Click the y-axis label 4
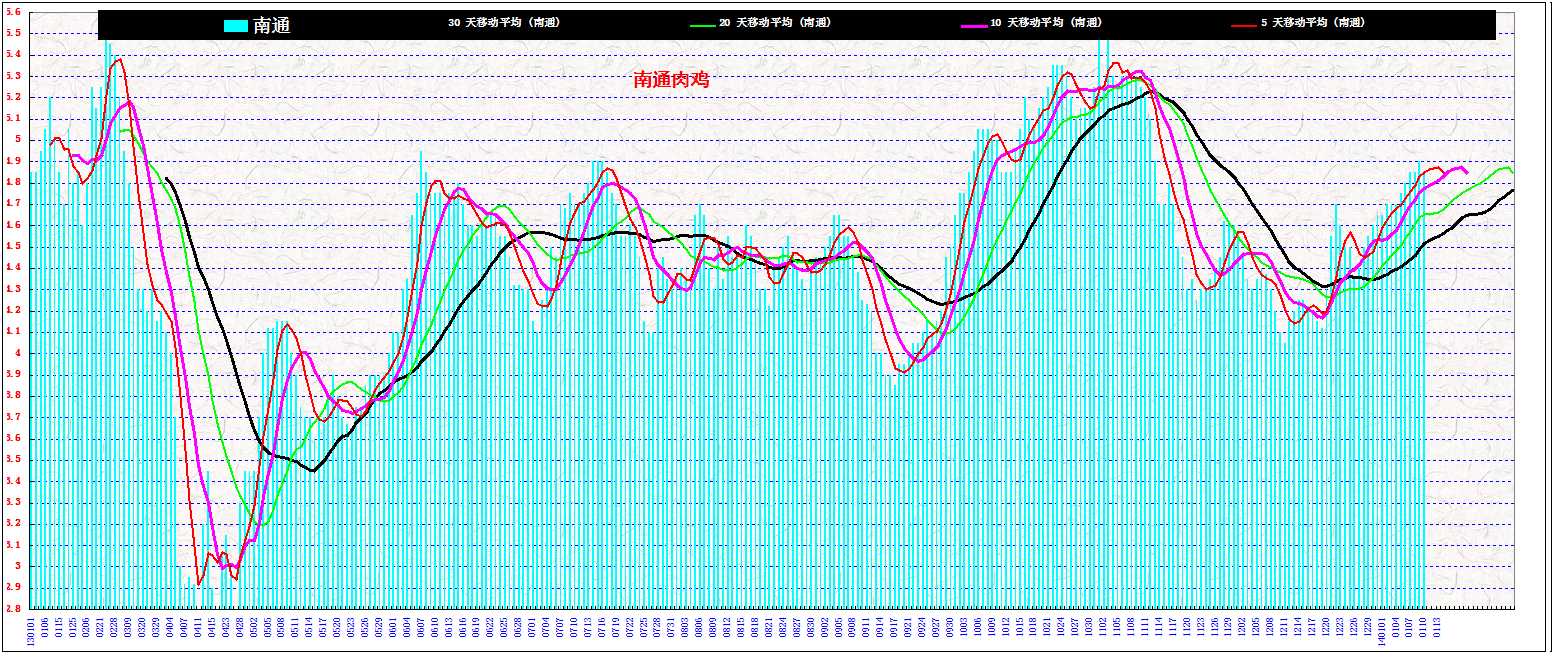 pyautogui.click(x=17, y=353)
